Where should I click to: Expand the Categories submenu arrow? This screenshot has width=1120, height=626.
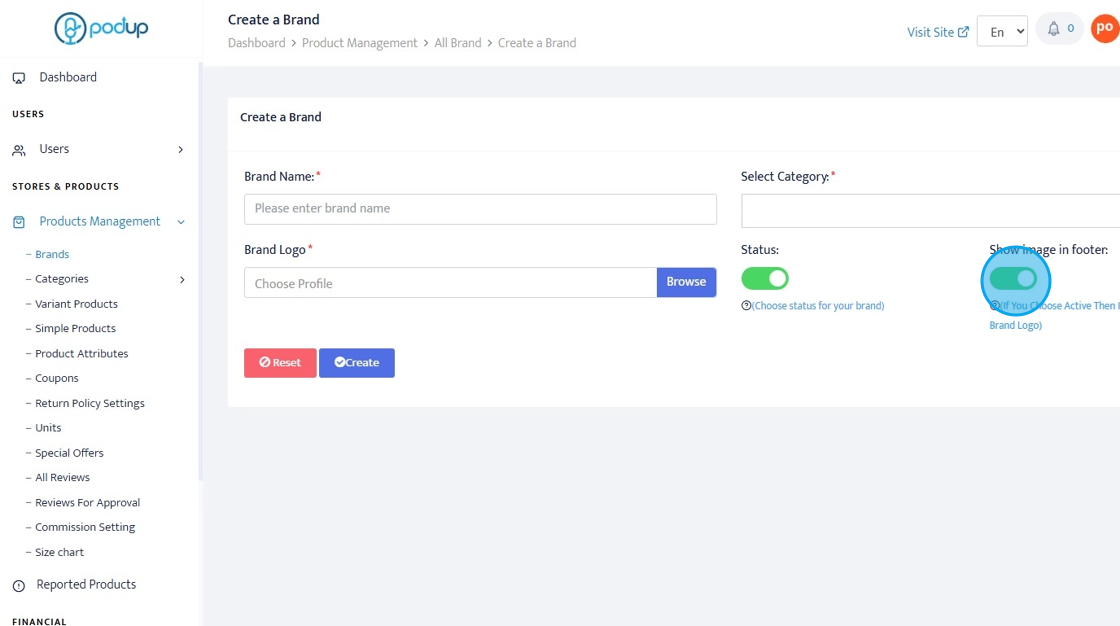pyautogui.click(x=182, y=280)
